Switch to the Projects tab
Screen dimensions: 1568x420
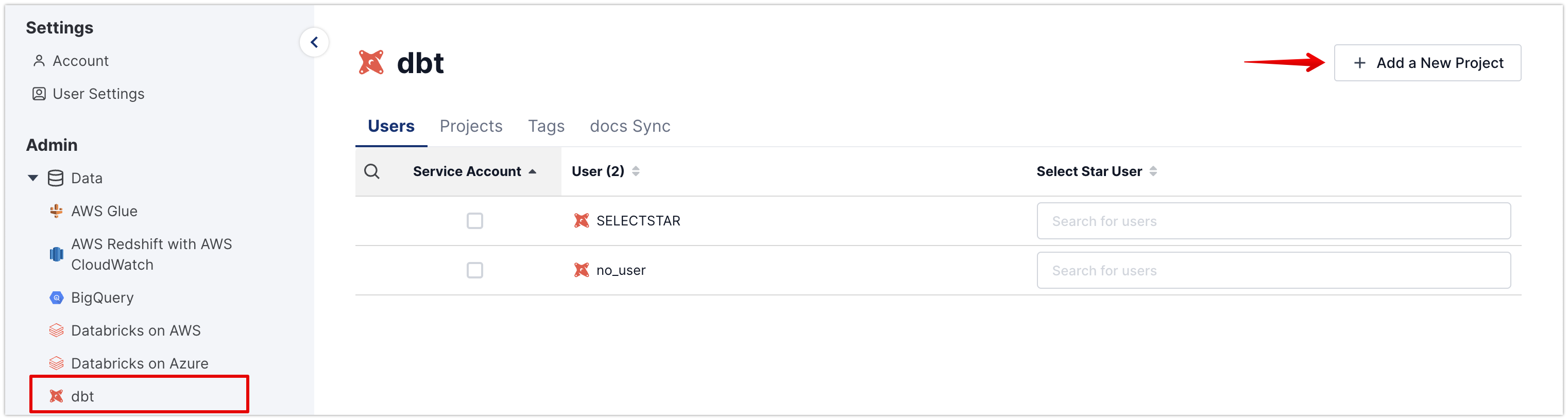[x=471, y=126]
